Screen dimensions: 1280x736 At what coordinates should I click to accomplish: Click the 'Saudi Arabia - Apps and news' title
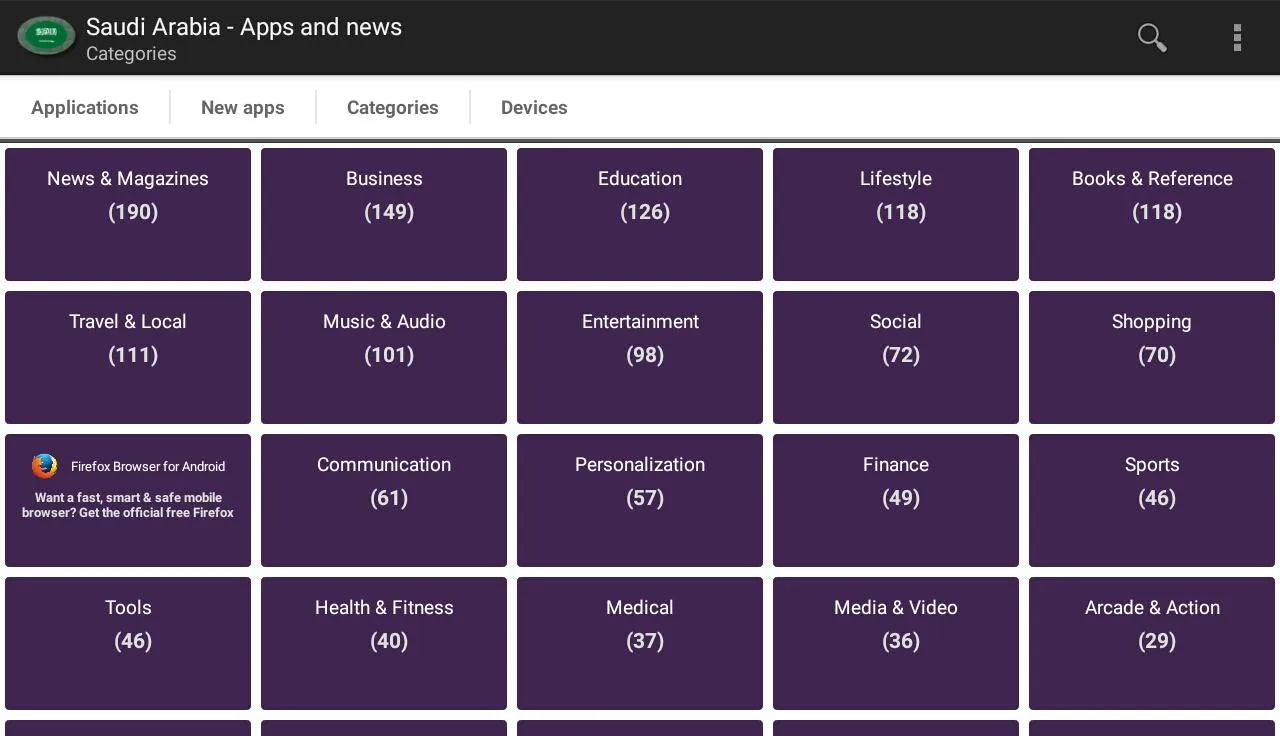coord(244,27)
